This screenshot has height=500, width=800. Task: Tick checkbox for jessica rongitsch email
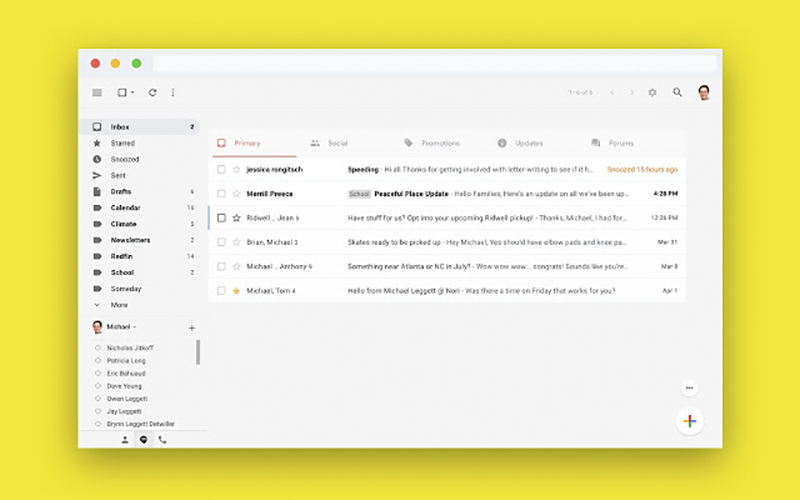coord(221,169)
